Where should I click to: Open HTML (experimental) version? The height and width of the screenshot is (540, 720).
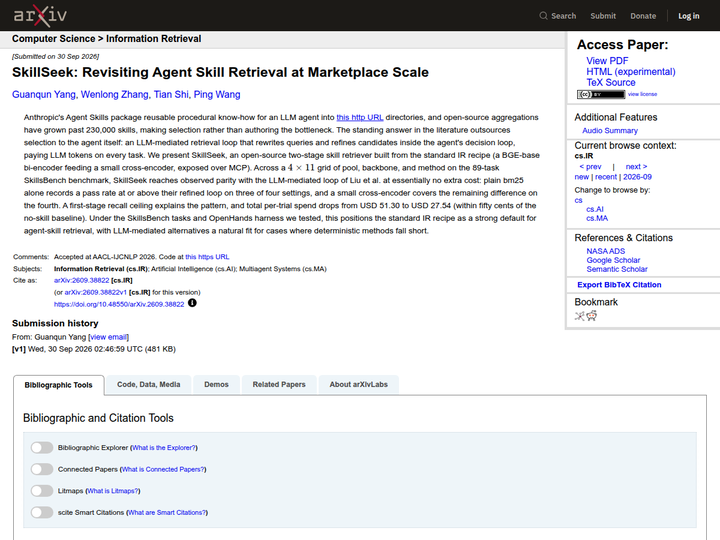coord(630,72)
